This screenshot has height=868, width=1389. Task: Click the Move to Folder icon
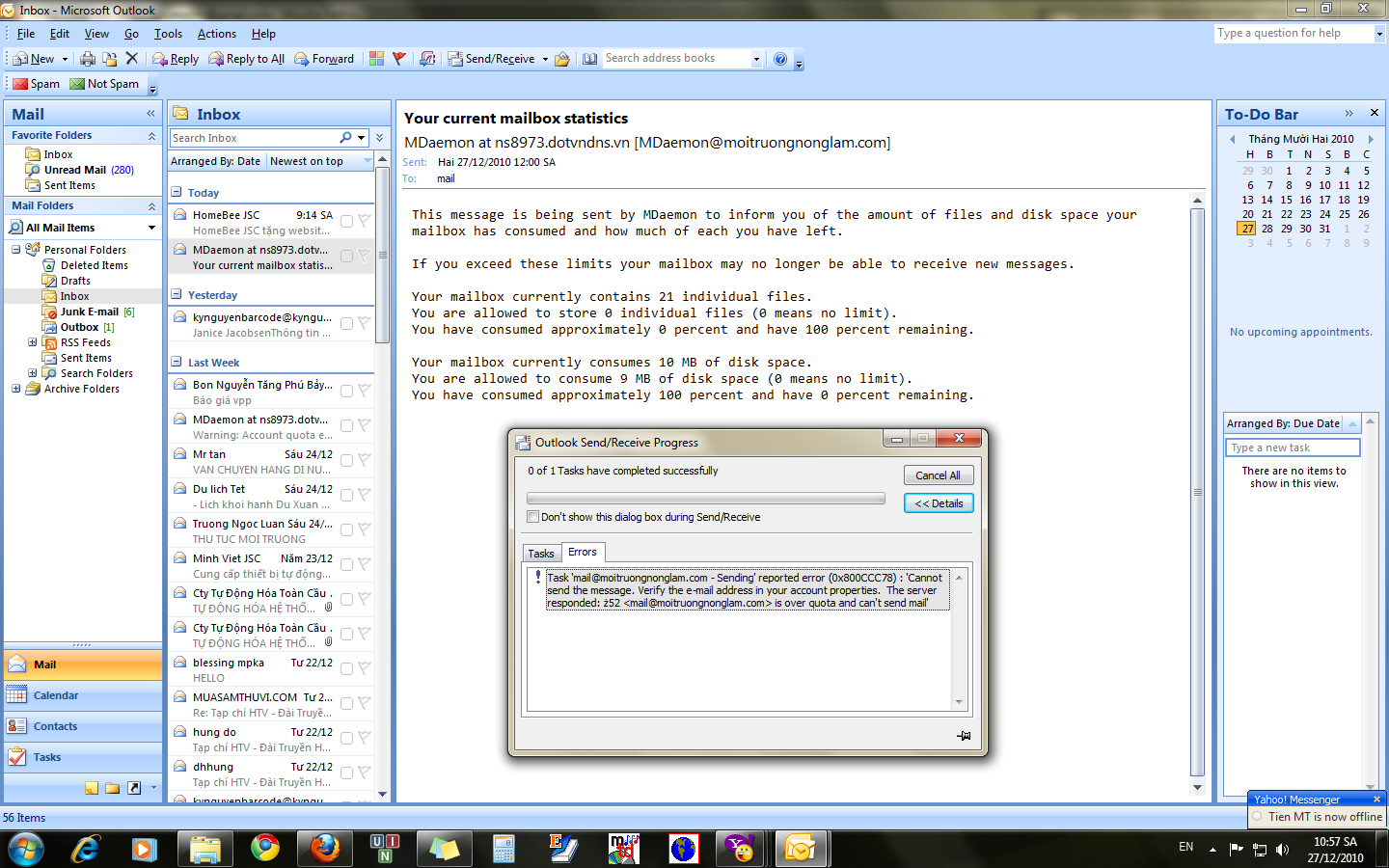(x=110, y=59)
